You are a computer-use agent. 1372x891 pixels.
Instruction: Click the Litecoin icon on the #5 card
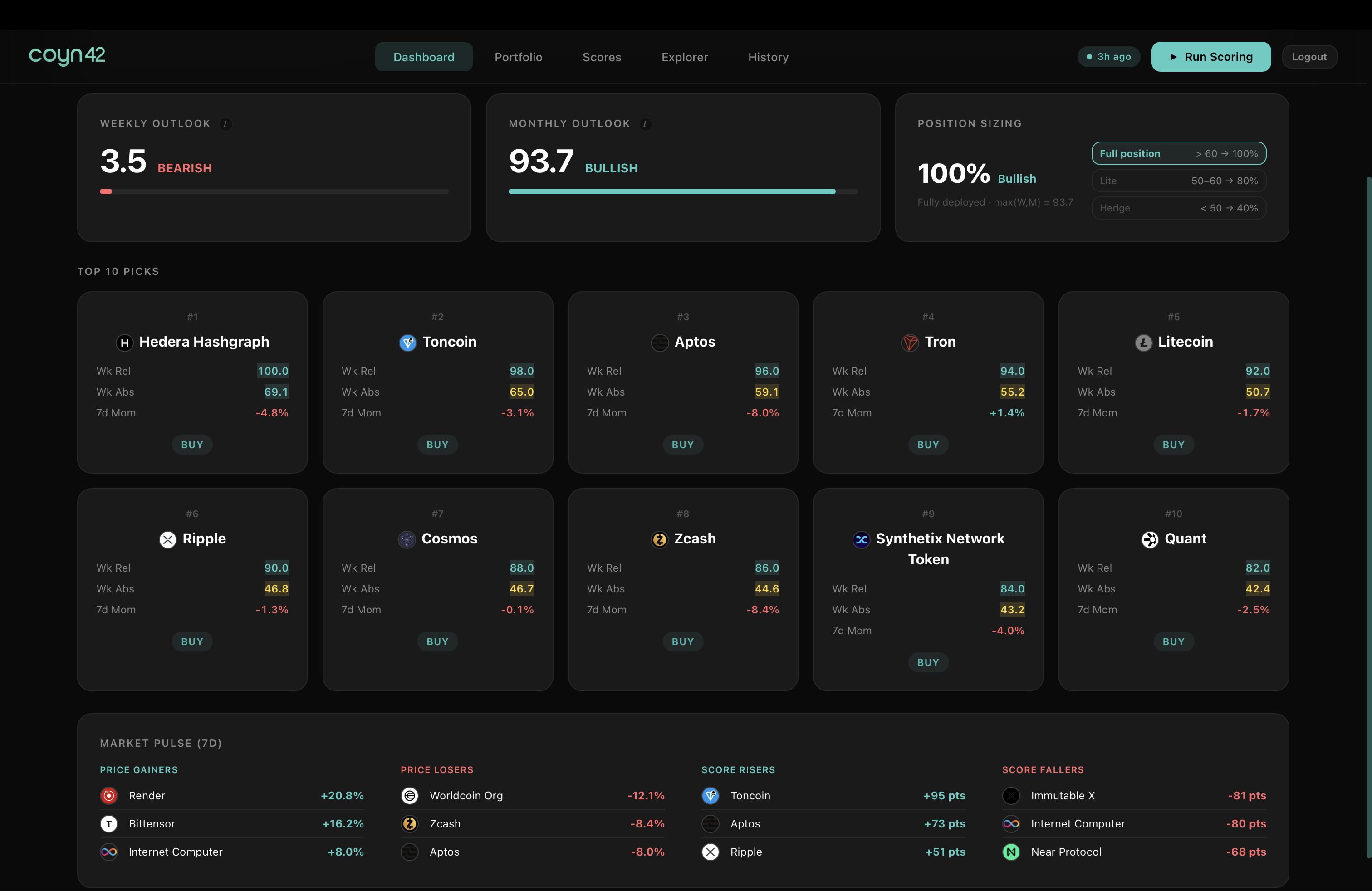[x=1144, y=343]
